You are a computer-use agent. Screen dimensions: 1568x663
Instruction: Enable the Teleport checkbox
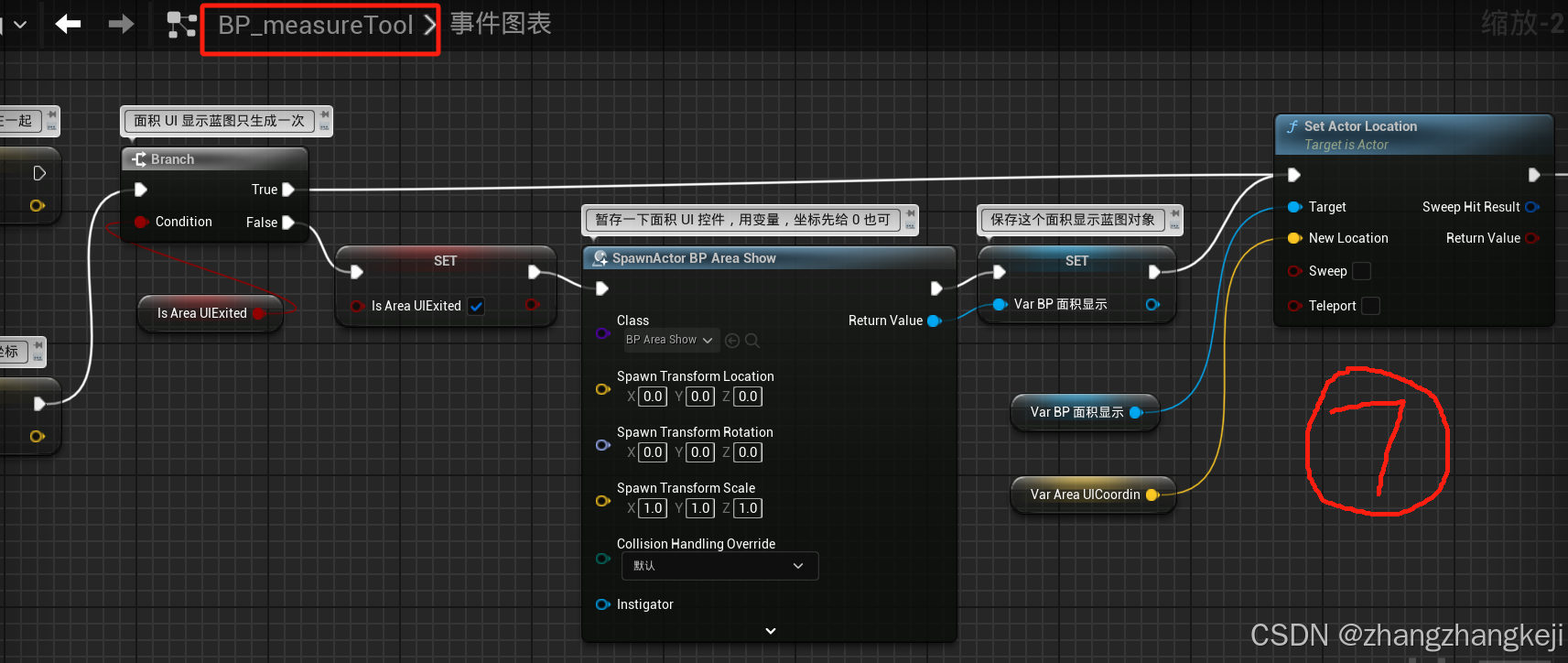click(1370, 306)
